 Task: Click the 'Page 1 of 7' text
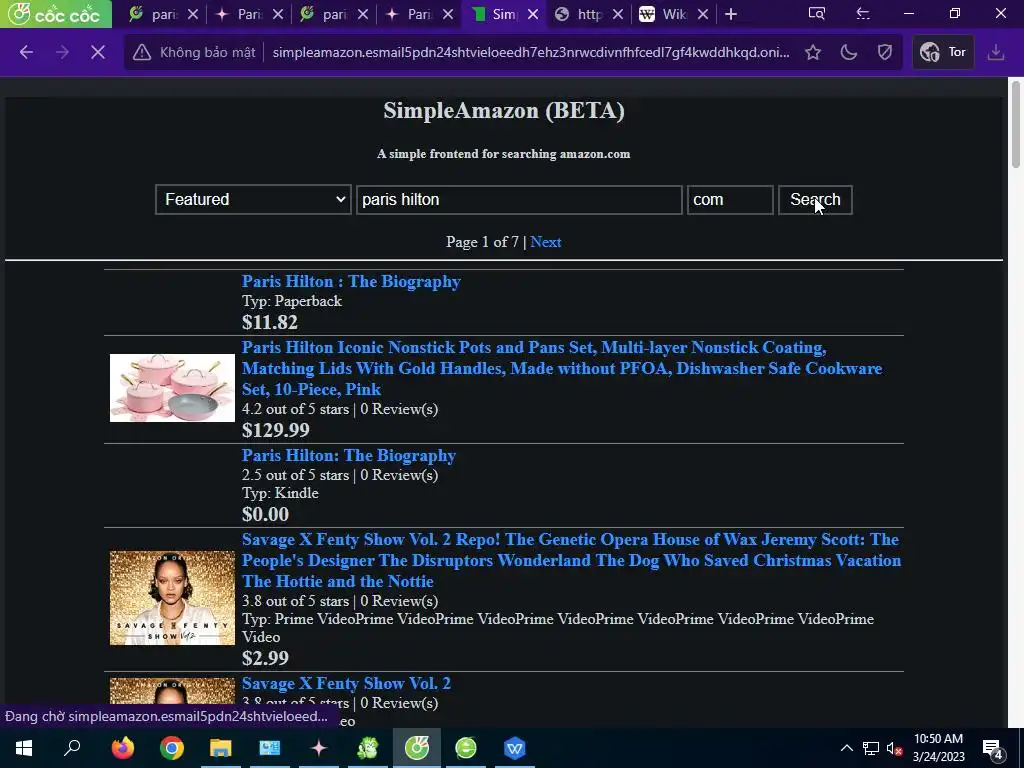point(482,242)
